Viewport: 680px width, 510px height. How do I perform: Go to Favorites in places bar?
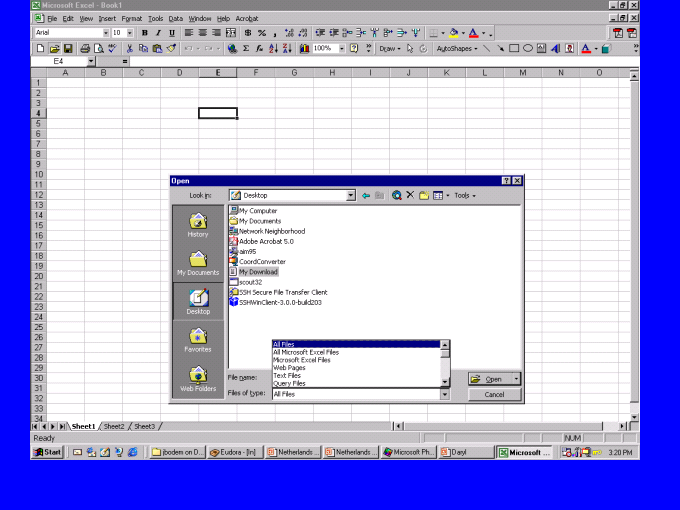click(198, 340)
